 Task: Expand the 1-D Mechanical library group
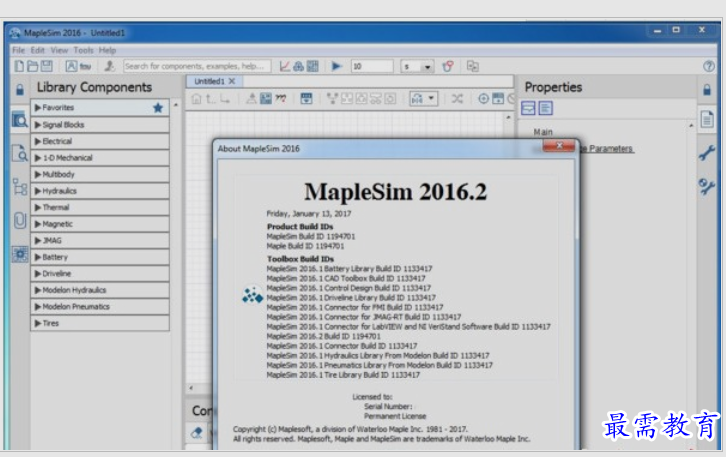(100, 158)
